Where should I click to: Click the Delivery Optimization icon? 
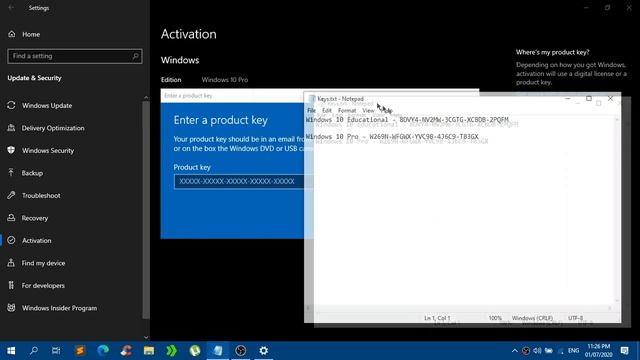pyautogui.click(x=11, y=128)
